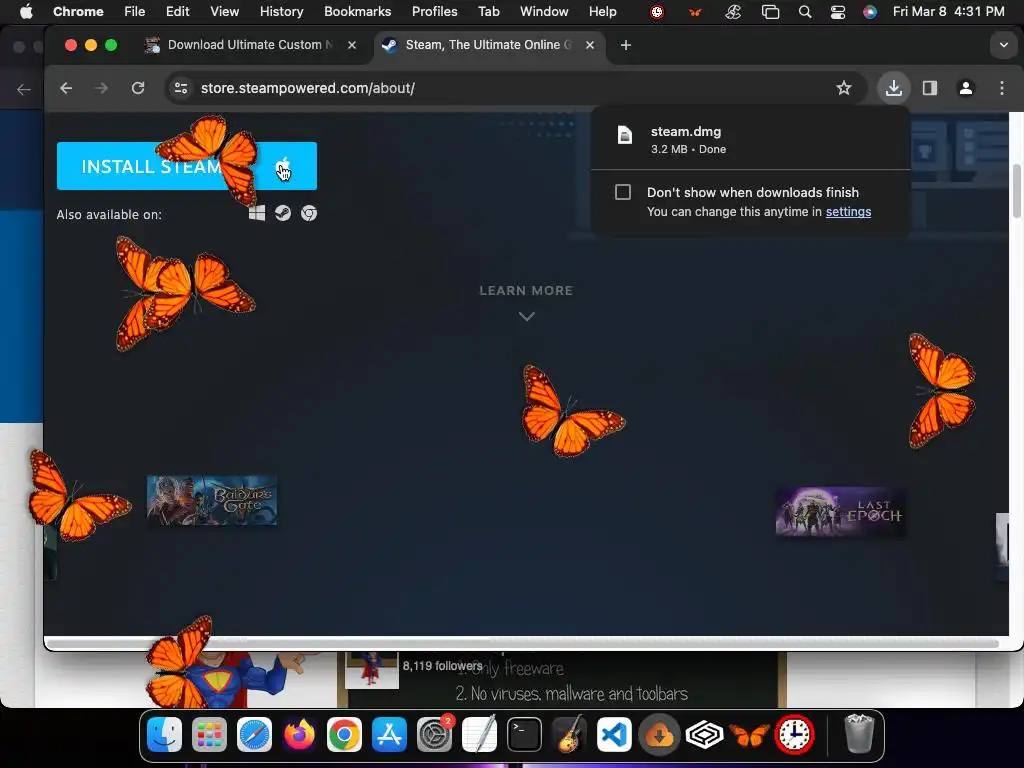Viewport: 1024px width, 768px height.
Task: Launch Safari from the Dock
Action: (254, 735)
